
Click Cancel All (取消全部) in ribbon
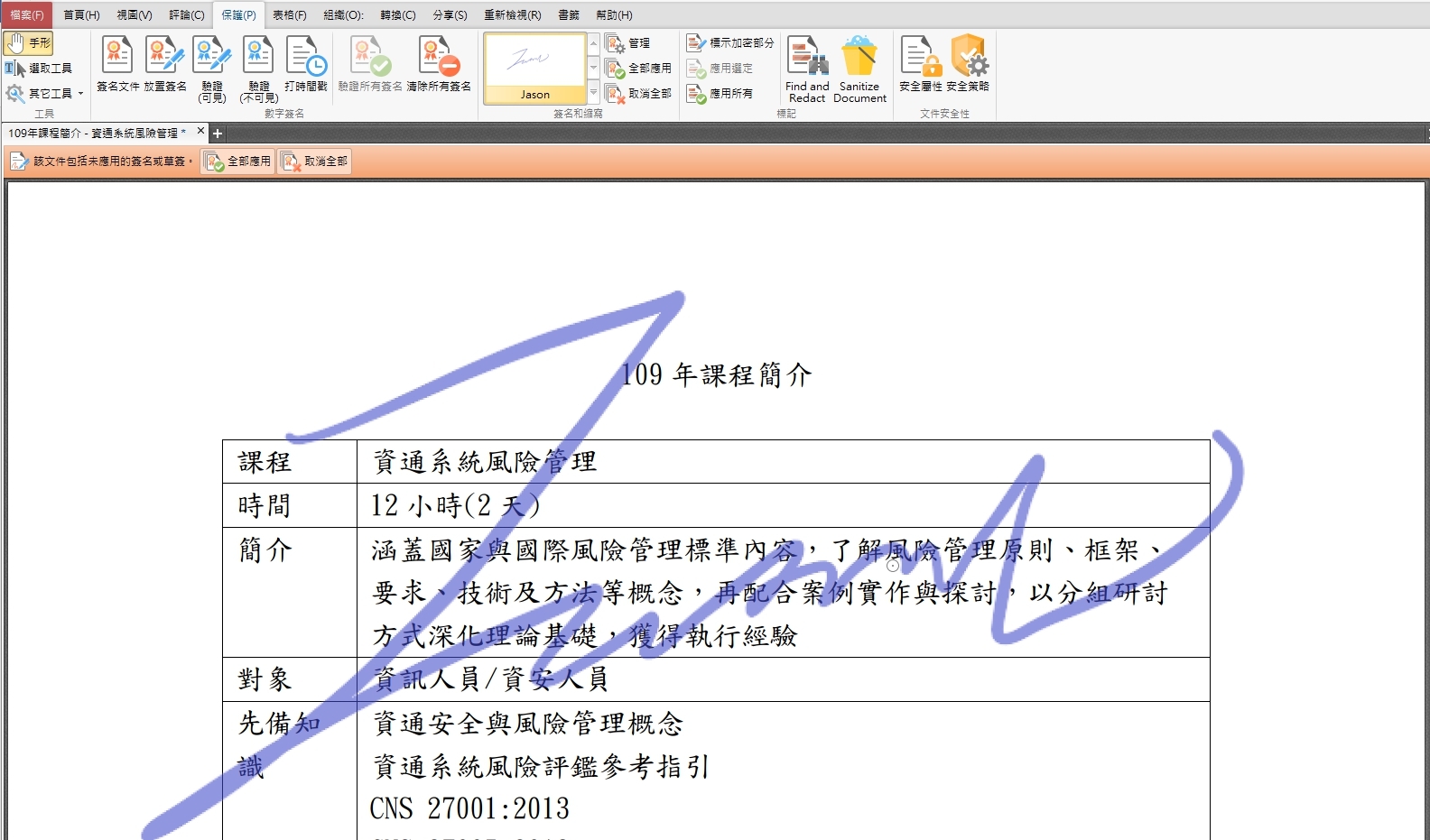pyautogui.click(x=638, y=93)
